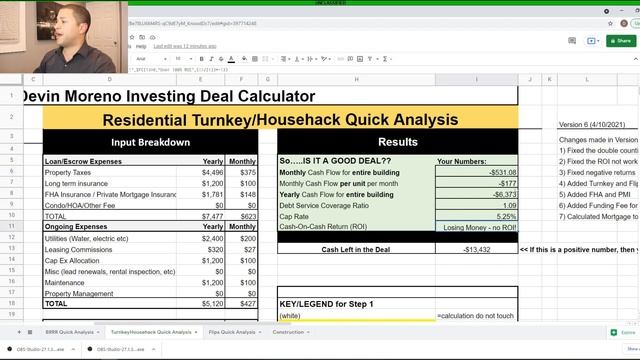Screen dimensions: 640x360
Task: Open Flips Quick Analysis tab menu arrow
Action: click(260, 332)
